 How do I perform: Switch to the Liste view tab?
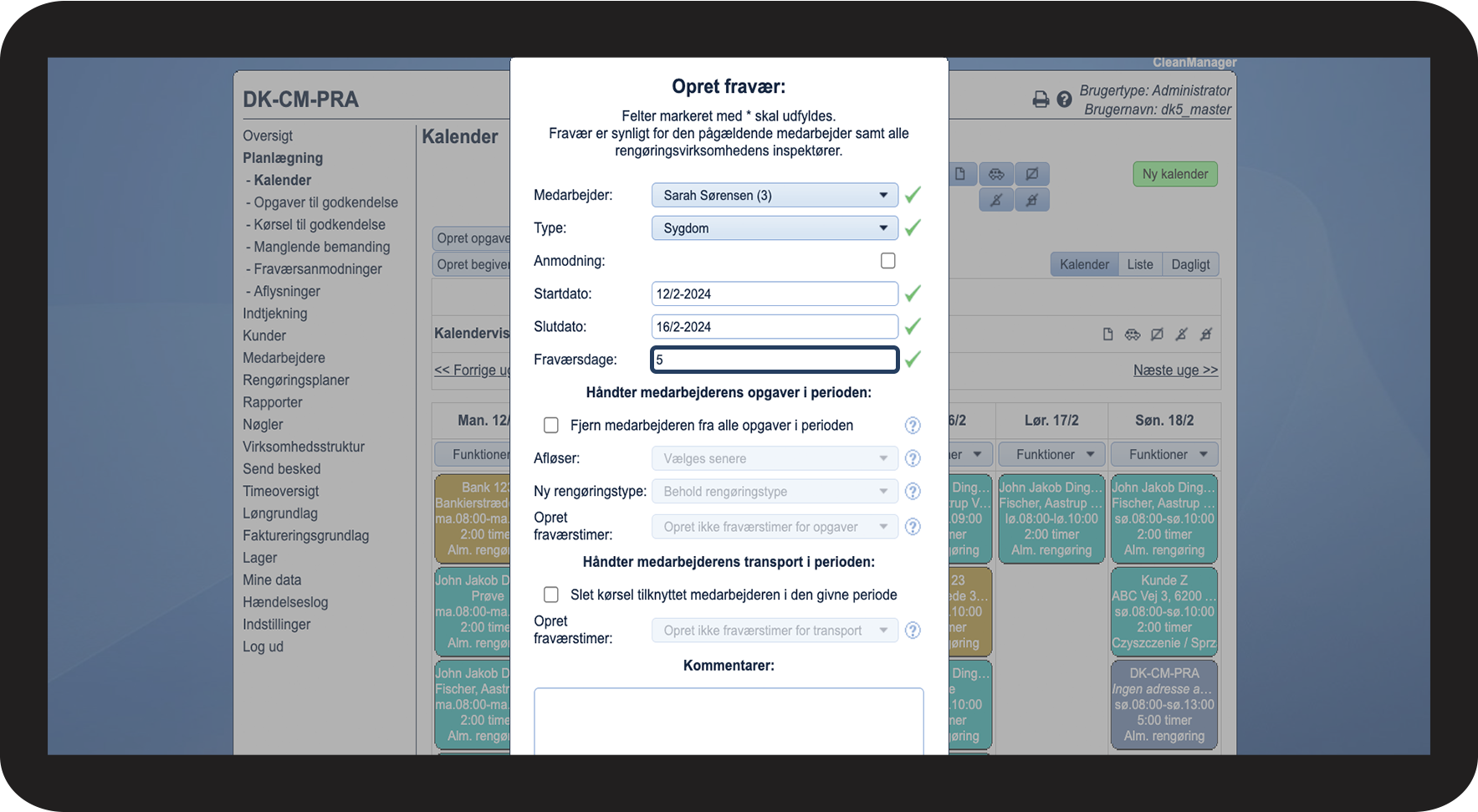1139,264
